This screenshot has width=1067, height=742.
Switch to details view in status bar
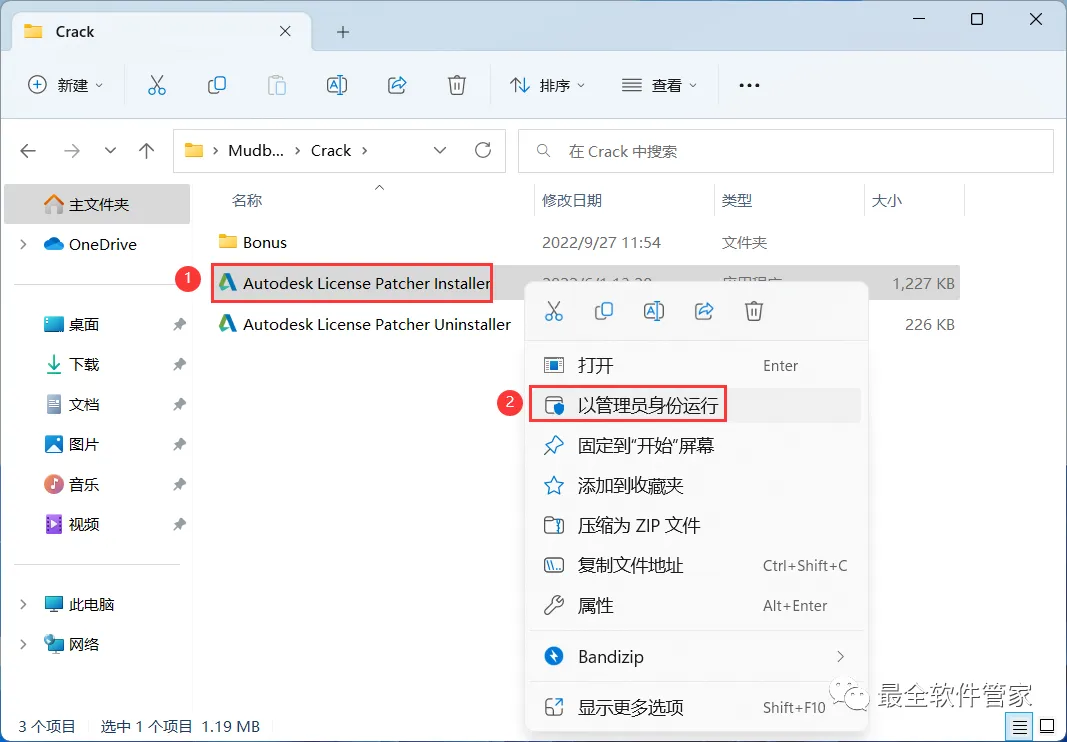1019,727
